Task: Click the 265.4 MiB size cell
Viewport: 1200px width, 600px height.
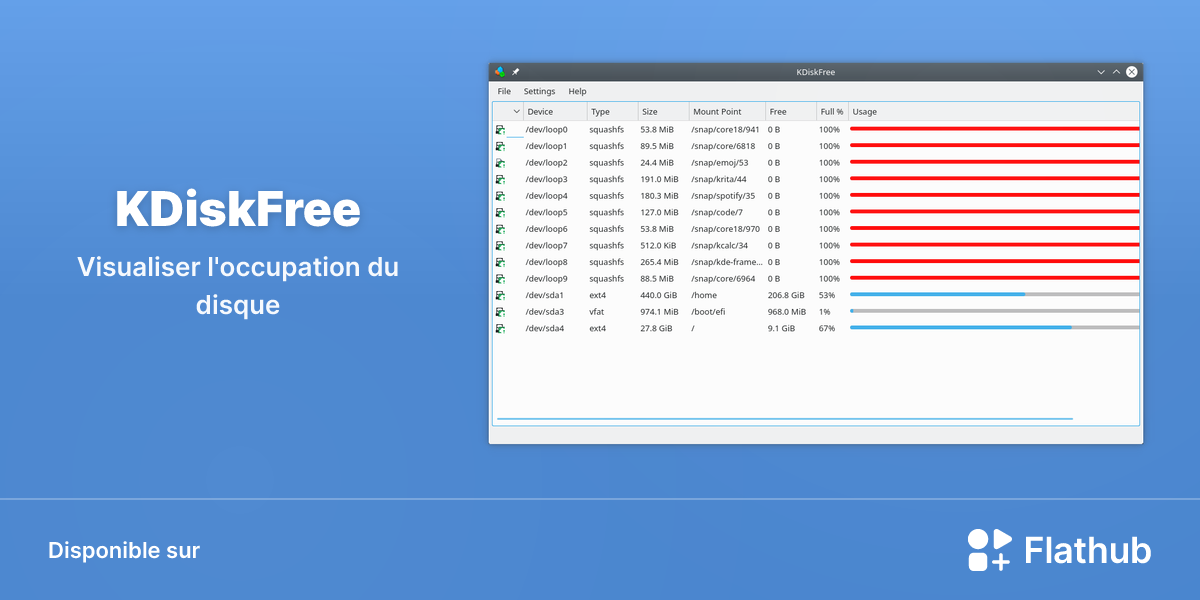Action: tap(659, 262)
